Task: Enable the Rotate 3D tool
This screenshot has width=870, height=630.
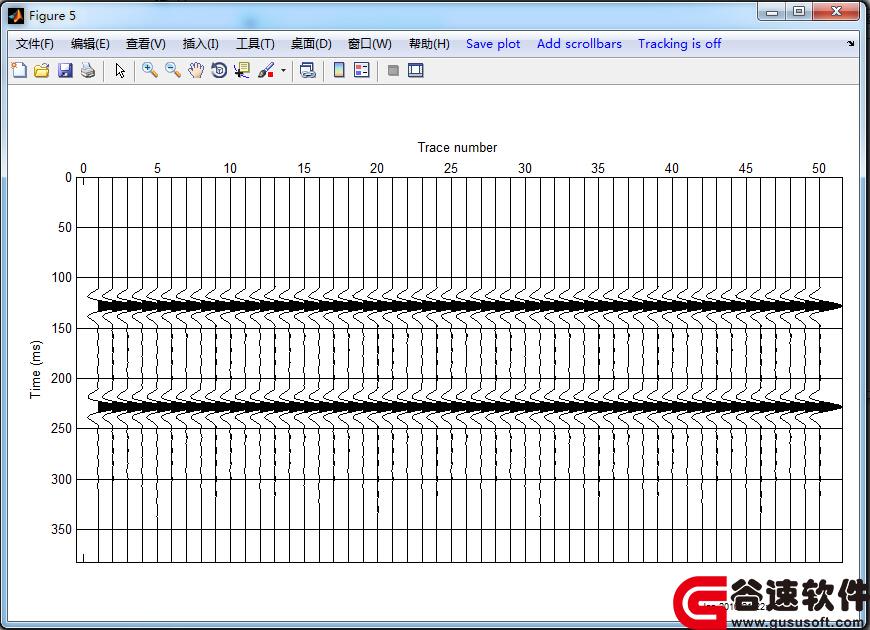Action: coord(219,70)
